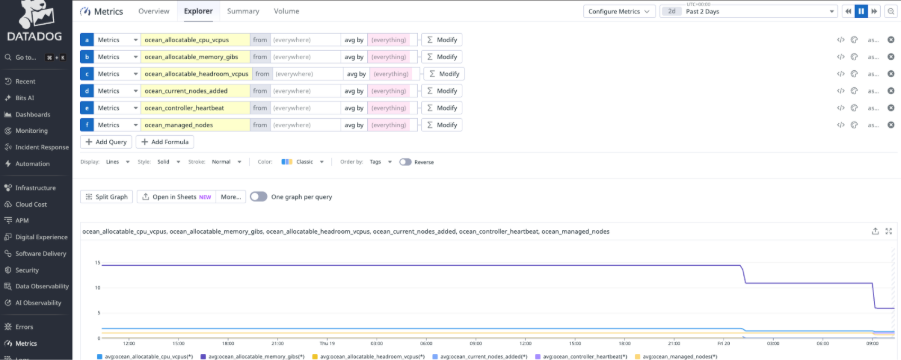901x360 pixels.
Task: Toggle visibility of query c letter badge
Action: 87,74
